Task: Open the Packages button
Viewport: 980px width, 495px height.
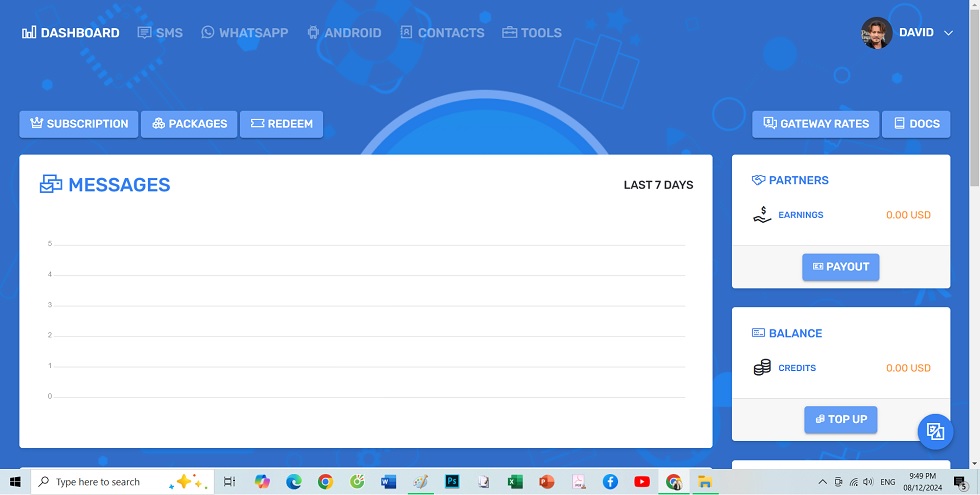Action: click(189, 124)
